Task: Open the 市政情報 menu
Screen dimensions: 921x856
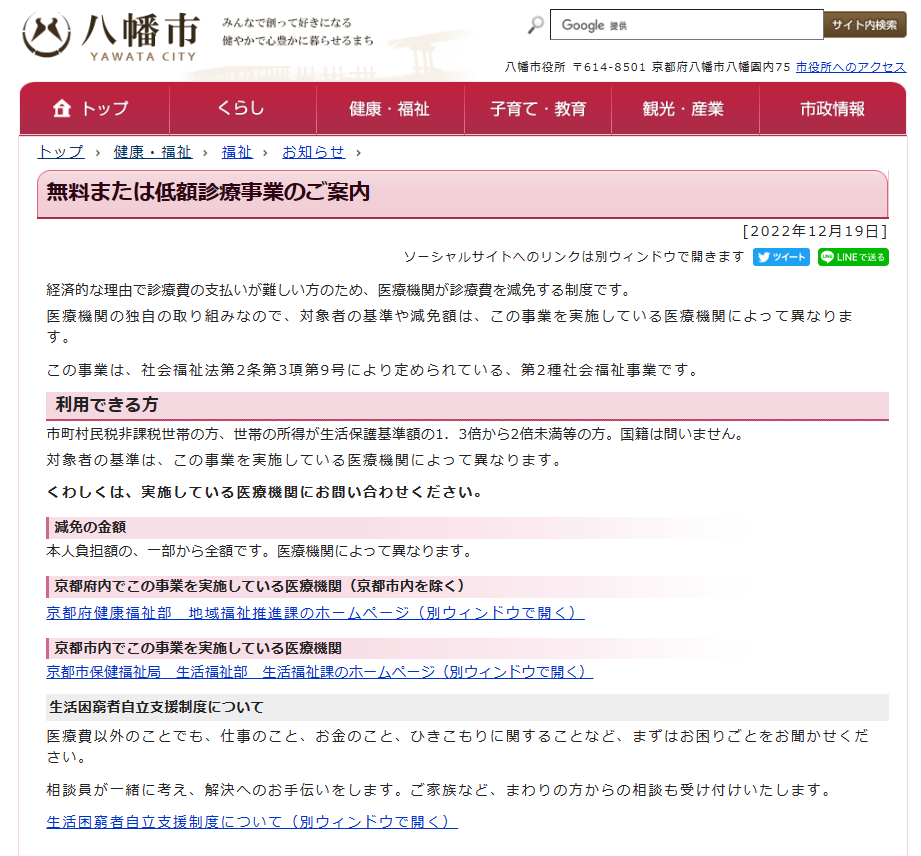Action: pyautogui.click(x=832, y=109)
